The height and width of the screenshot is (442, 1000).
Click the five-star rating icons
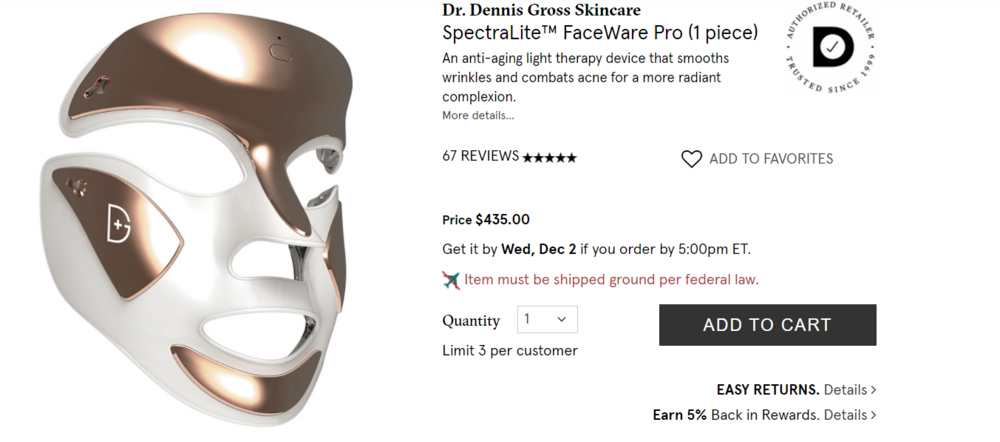(549, 158)
